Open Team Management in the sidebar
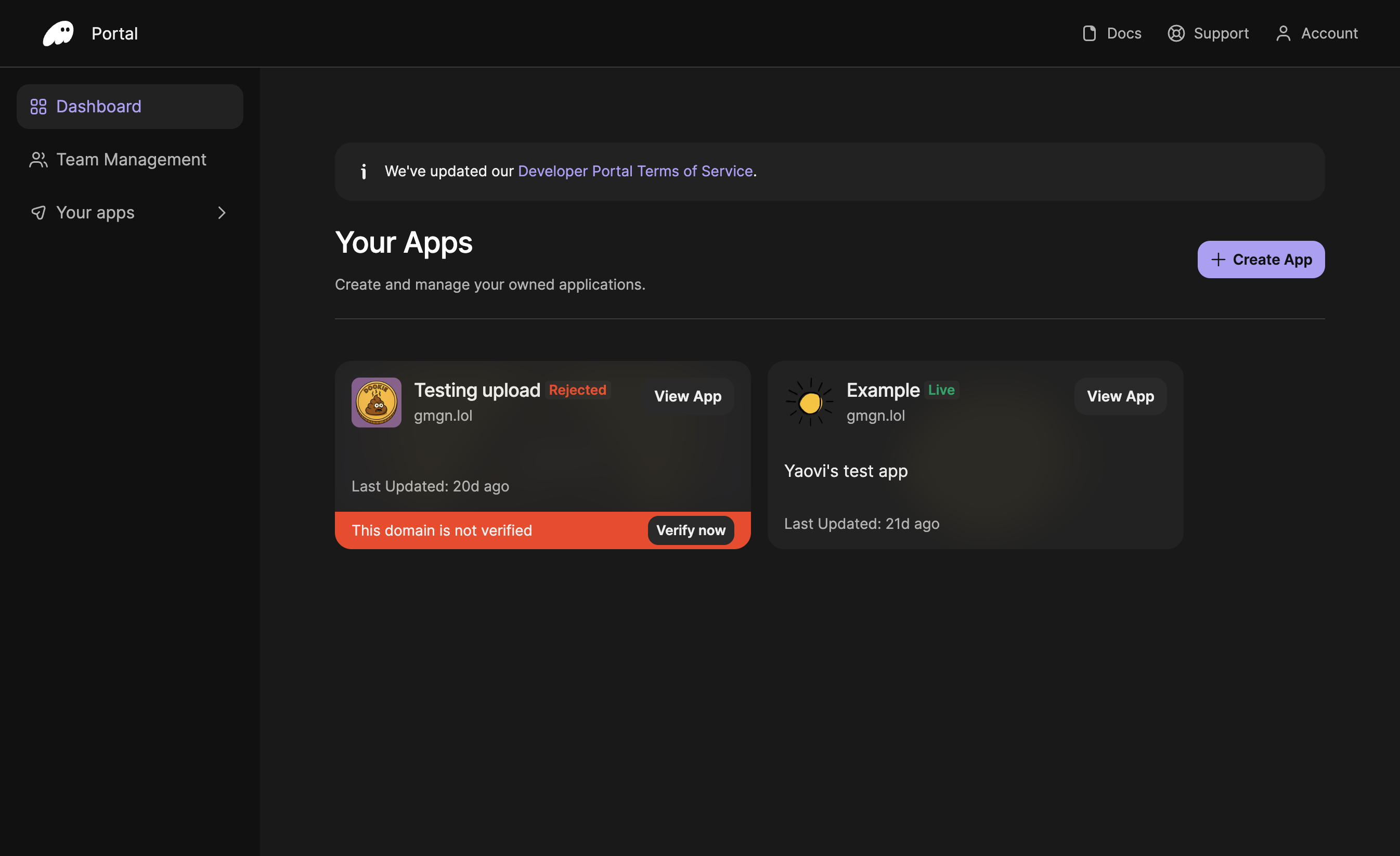The width and height of the screenshot is (1400, 856). (130, 160)
